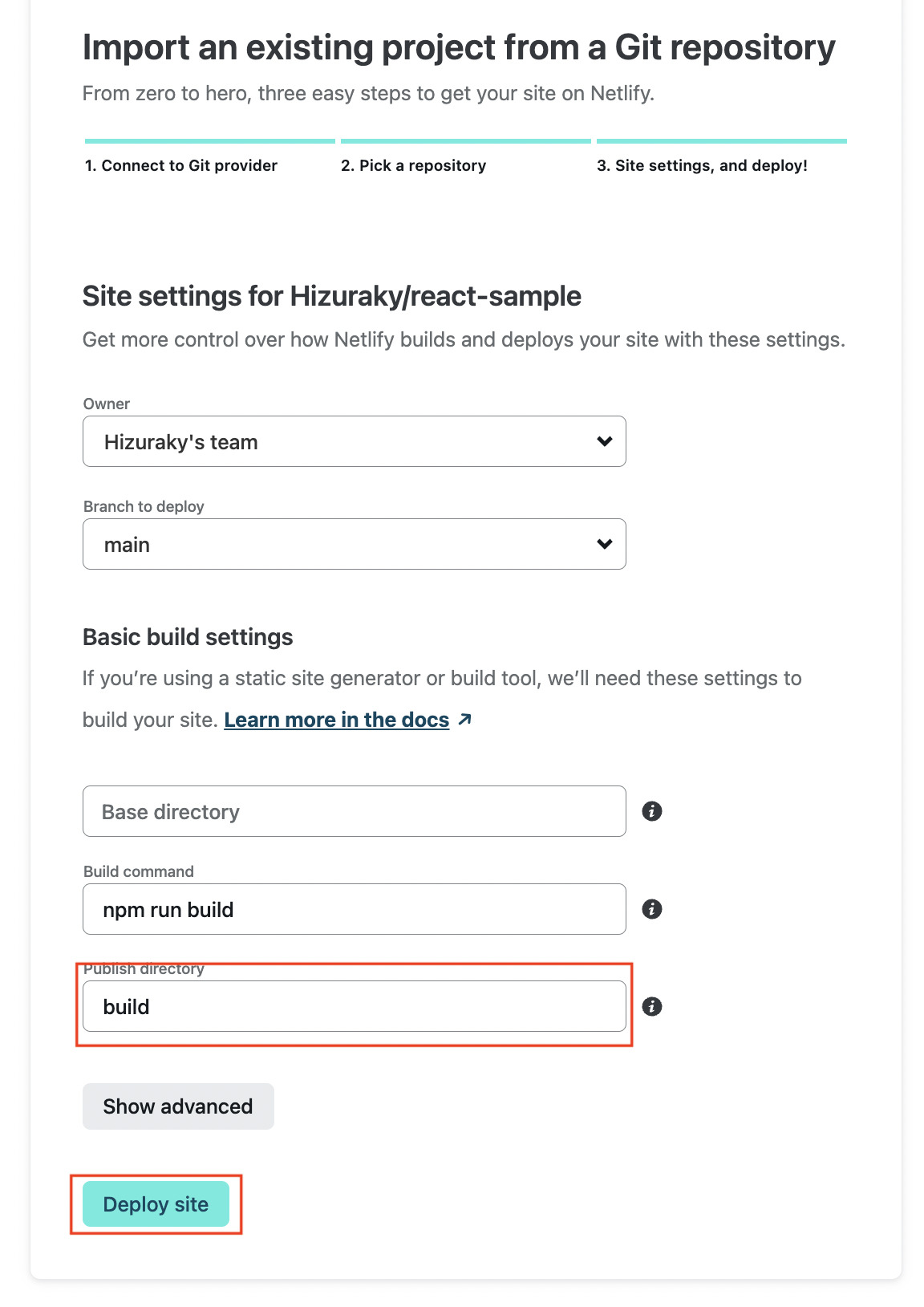
Task: Go to step 2 Pick a repository
Action: tap(413, 165)
